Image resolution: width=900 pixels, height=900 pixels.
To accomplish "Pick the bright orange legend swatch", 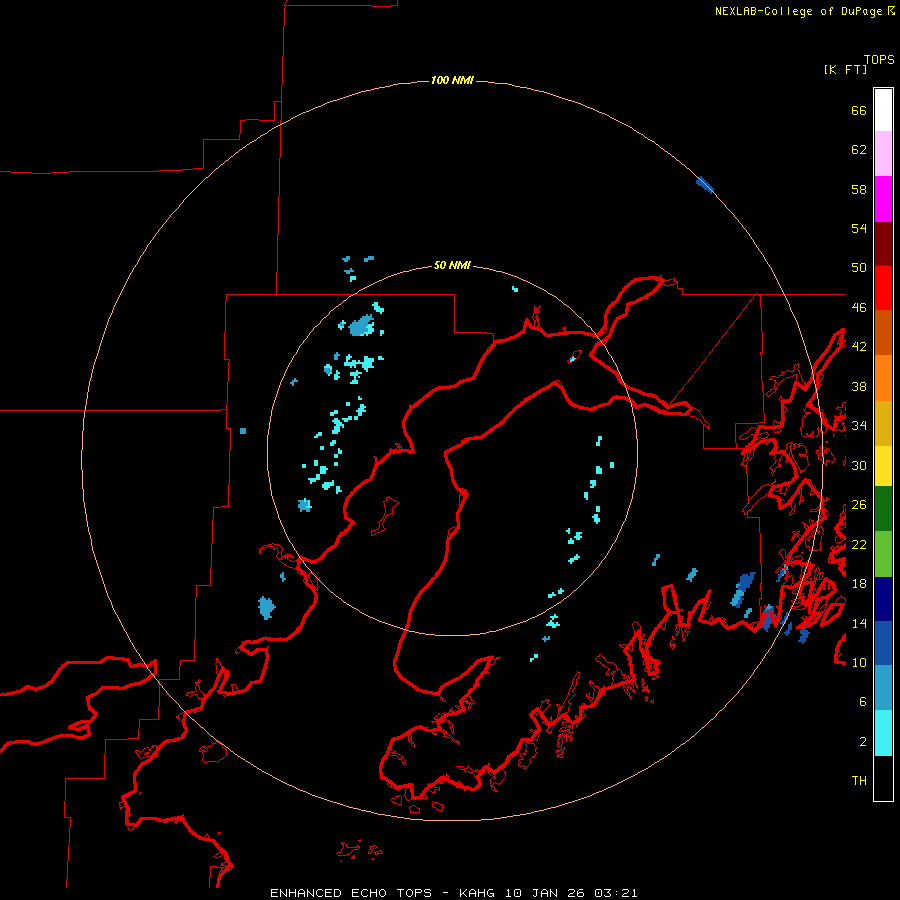I will pyautogui.click(x=883, y=378).
